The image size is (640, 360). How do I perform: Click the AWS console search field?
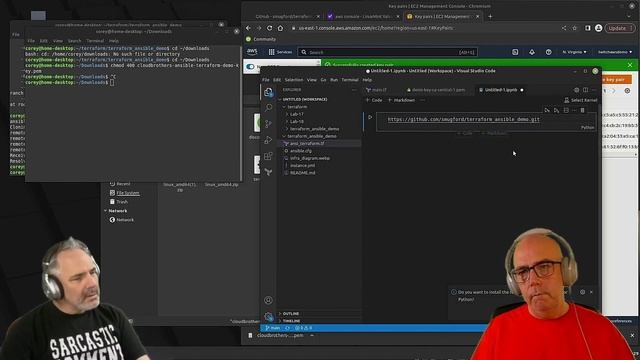(x=387, y=52)
